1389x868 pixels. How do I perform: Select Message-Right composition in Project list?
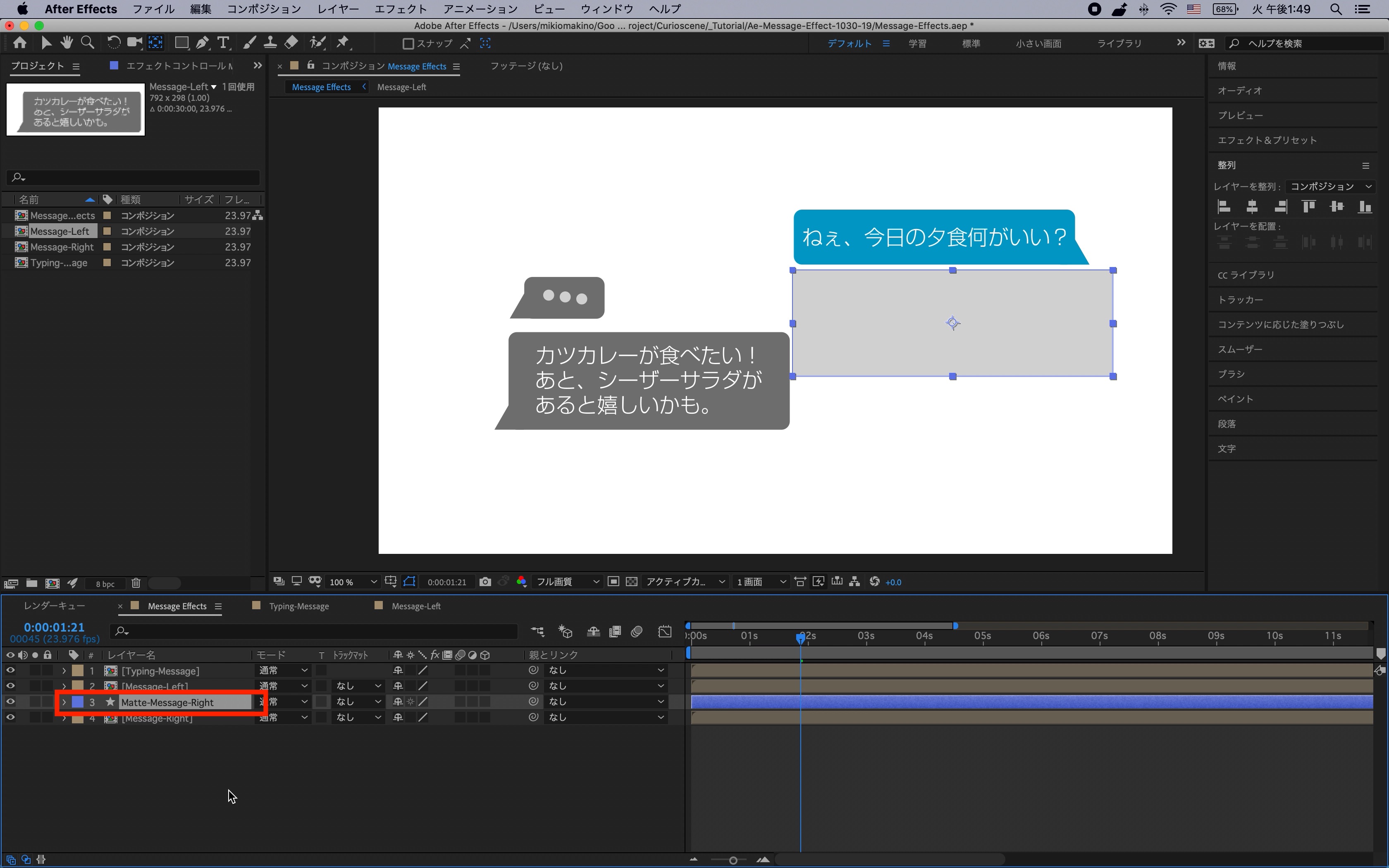point(62,247)
